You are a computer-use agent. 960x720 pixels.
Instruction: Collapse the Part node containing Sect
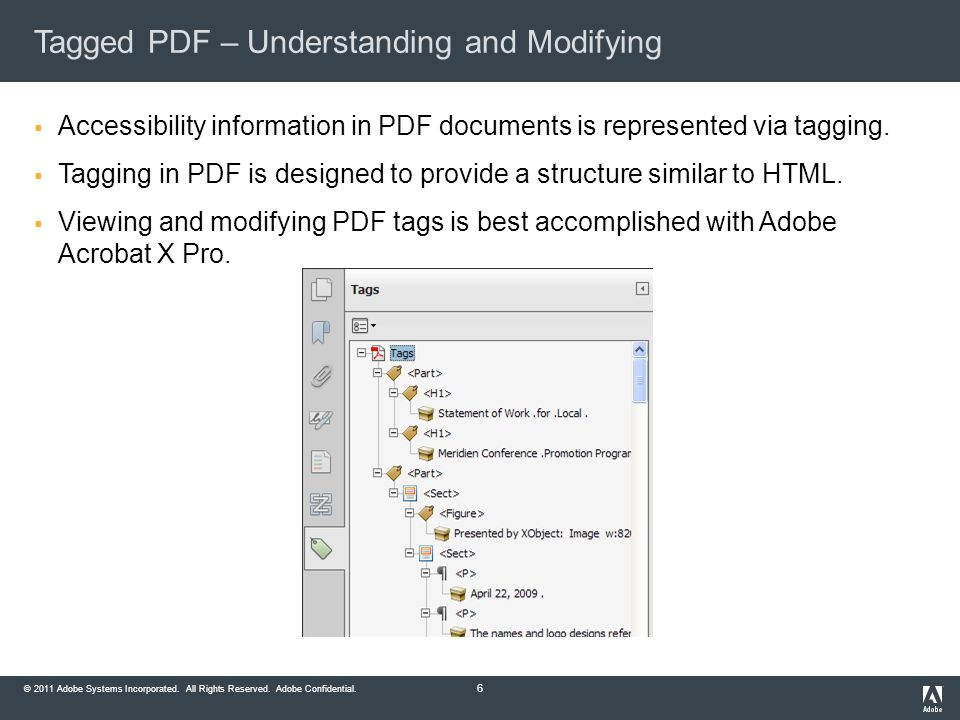[377, 473]
